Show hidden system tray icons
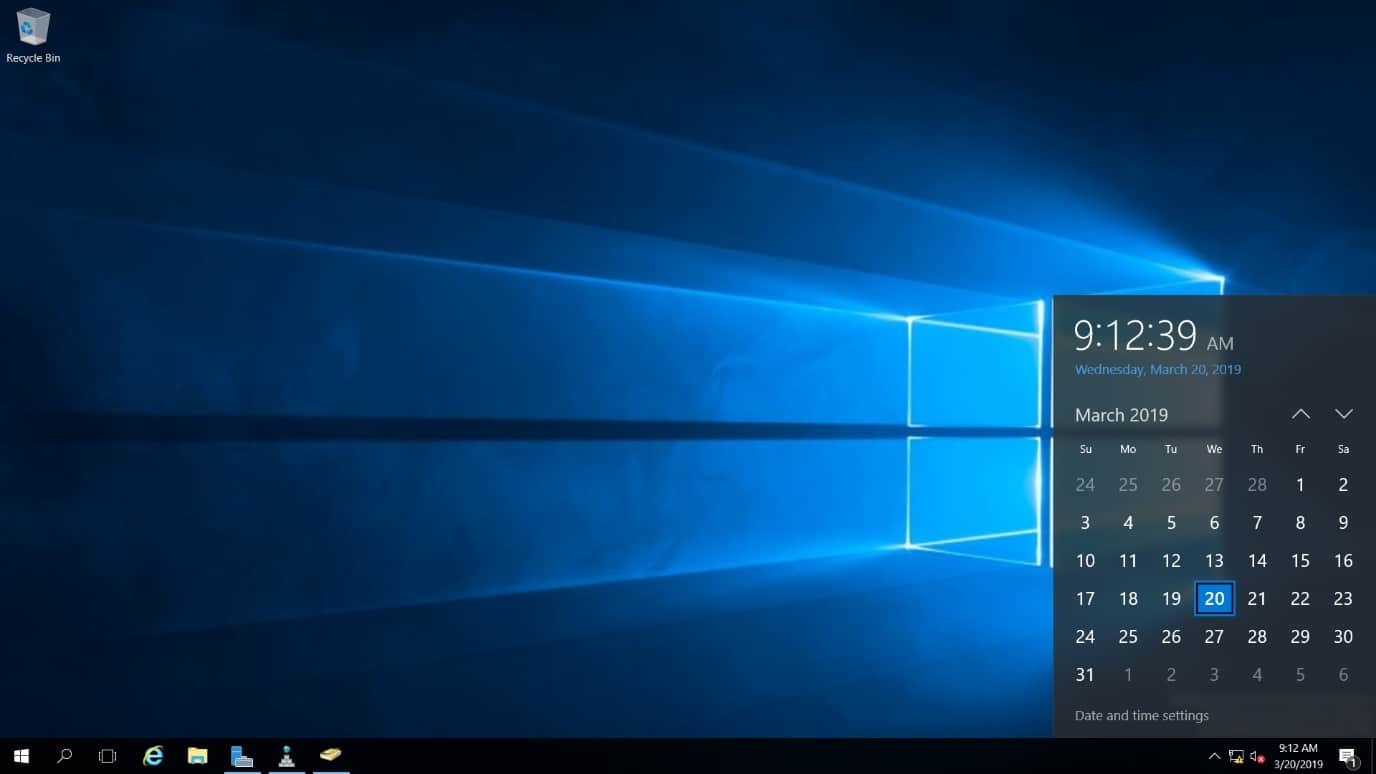Screen dimensions: 1376x774 1214,757
